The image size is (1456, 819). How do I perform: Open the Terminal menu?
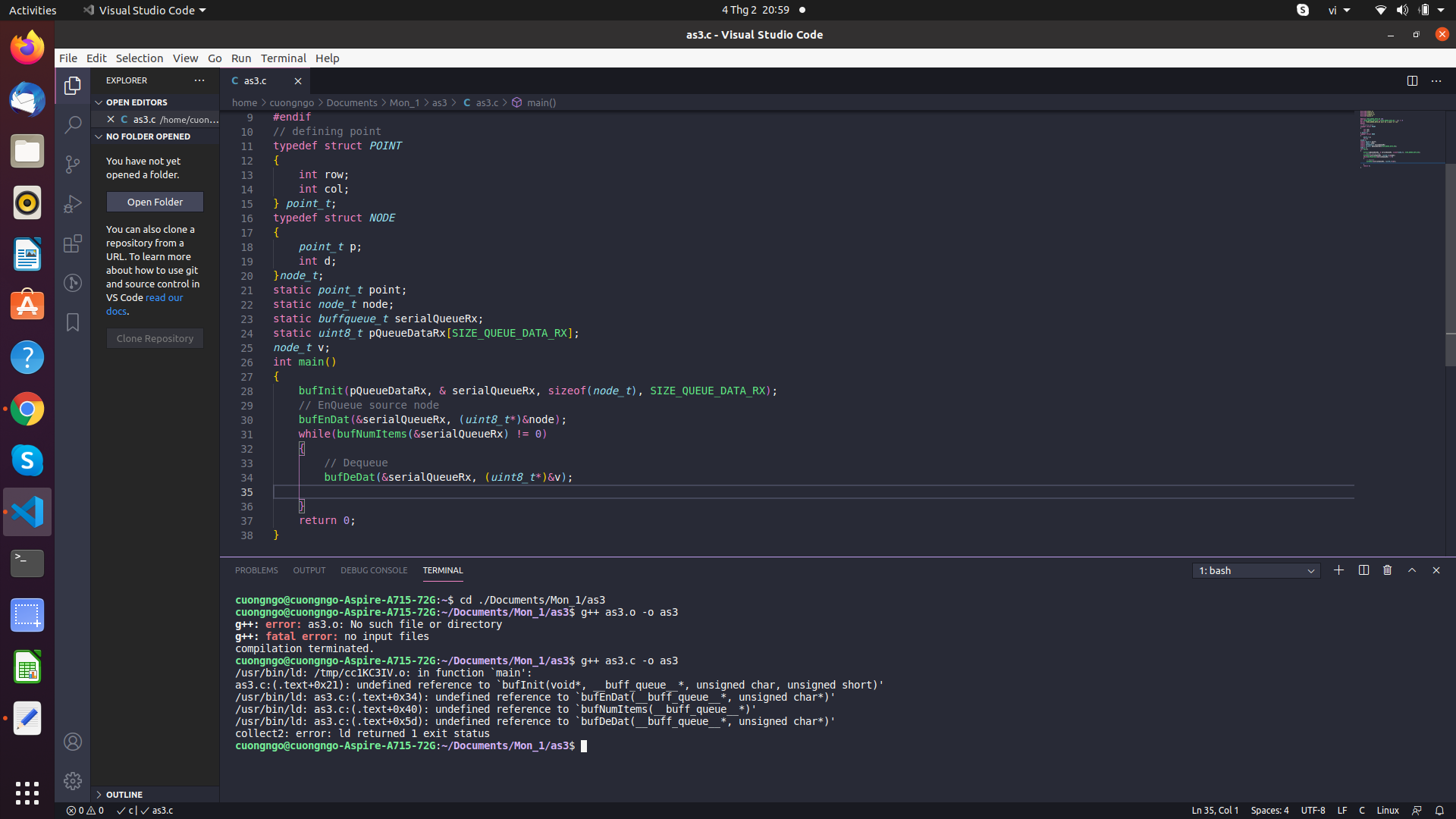(283, 58)
